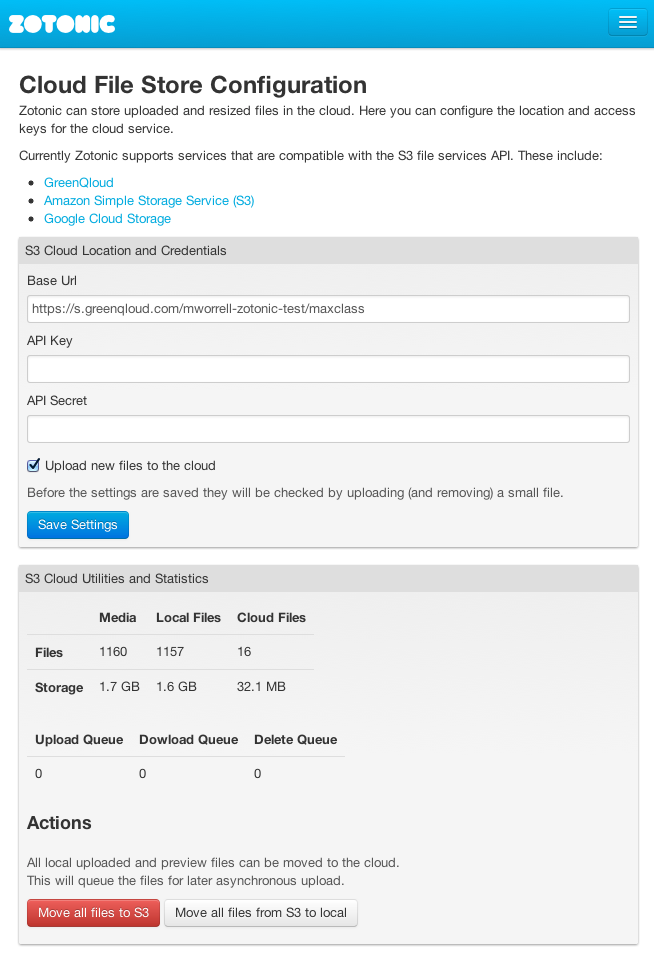654x965 pixels.
Task: Follow the Amazon Simple Storage Service link
Action: tap(149, 201)
